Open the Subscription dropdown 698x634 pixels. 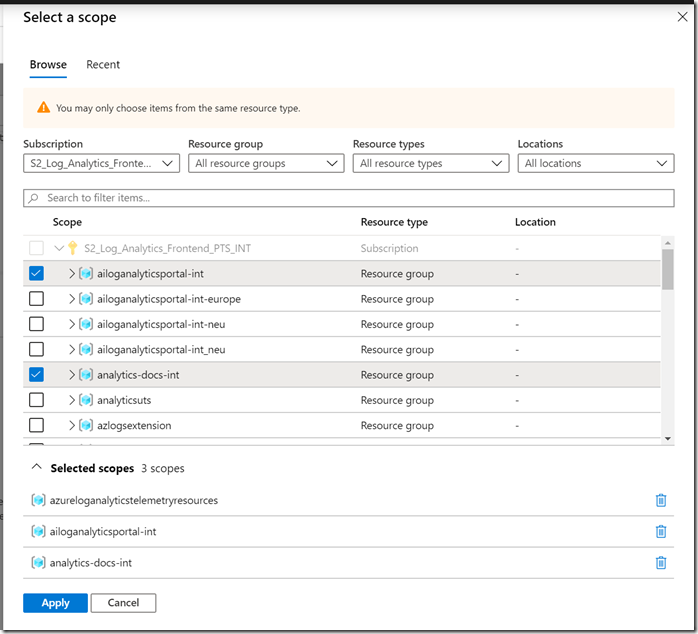(101, 163)
